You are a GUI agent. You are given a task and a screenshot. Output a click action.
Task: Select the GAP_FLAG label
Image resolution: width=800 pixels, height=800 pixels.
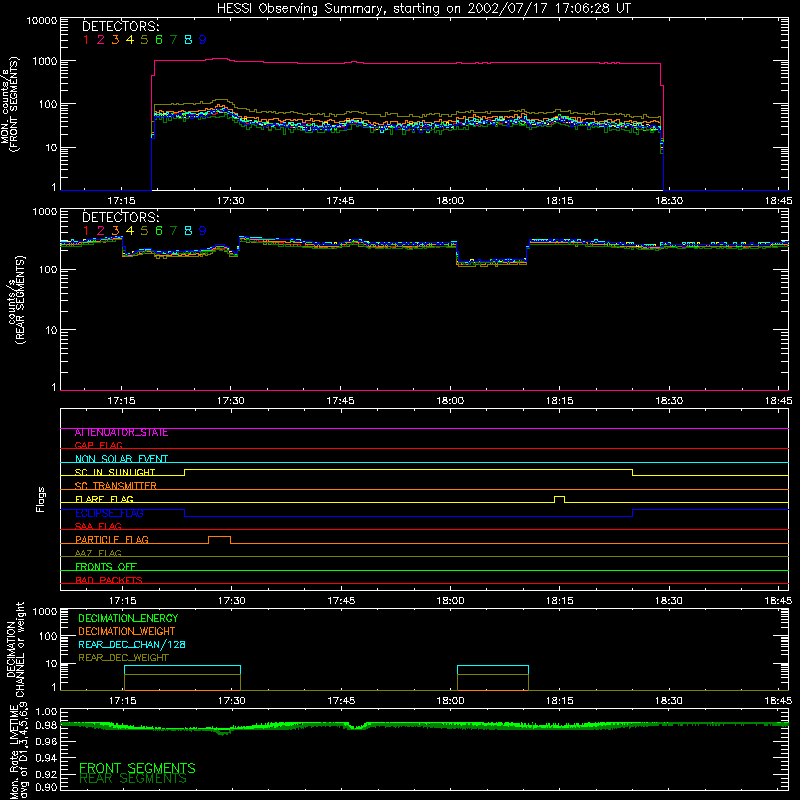tap(98, 445)
